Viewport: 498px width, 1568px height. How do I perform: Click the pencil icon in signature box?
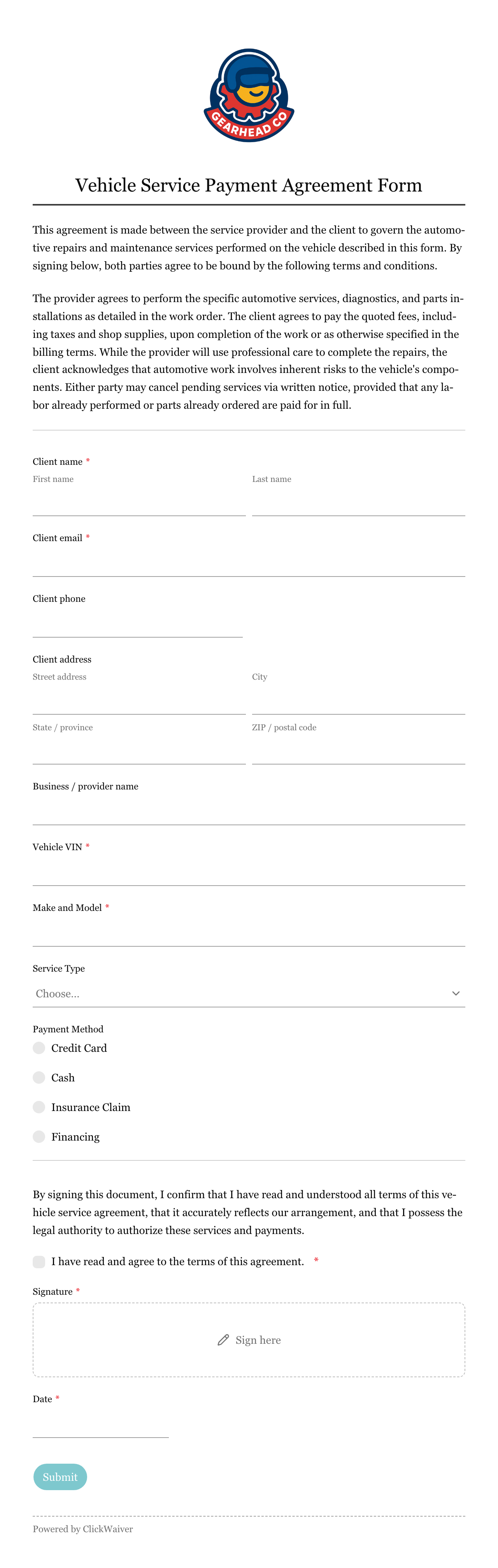click(223, 1340)
